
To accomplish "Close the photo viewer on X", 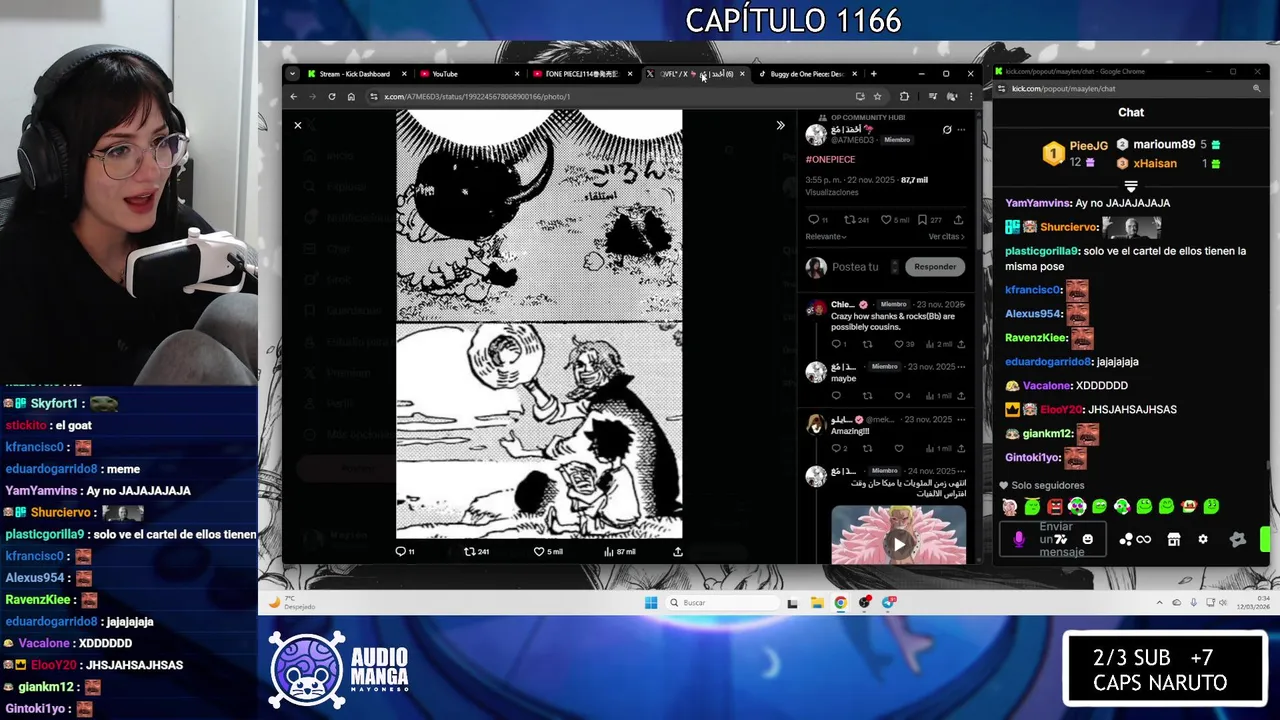I will click(x=298, y=125).
